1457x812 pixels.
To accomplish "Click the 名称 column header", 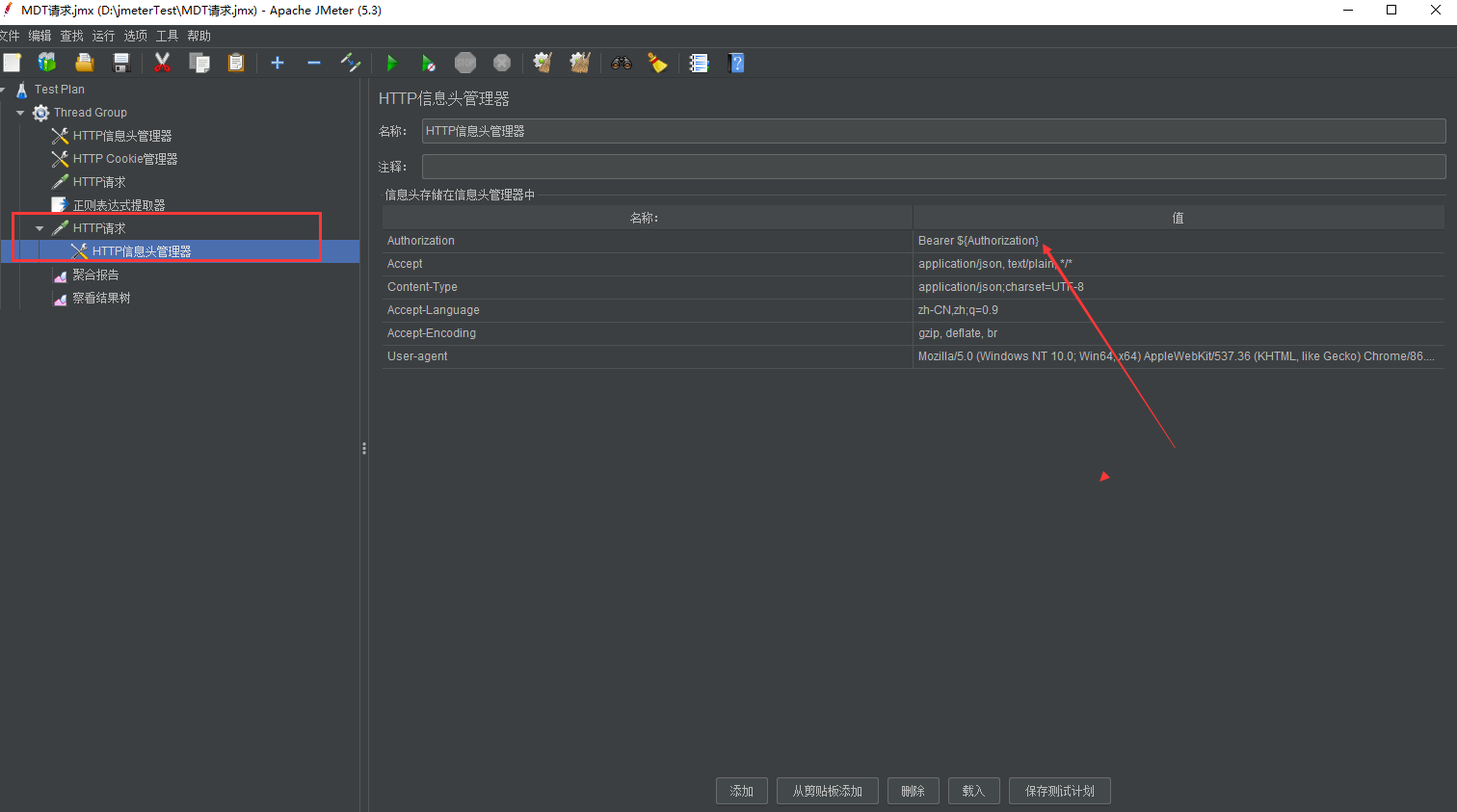I will click(647, 218).
